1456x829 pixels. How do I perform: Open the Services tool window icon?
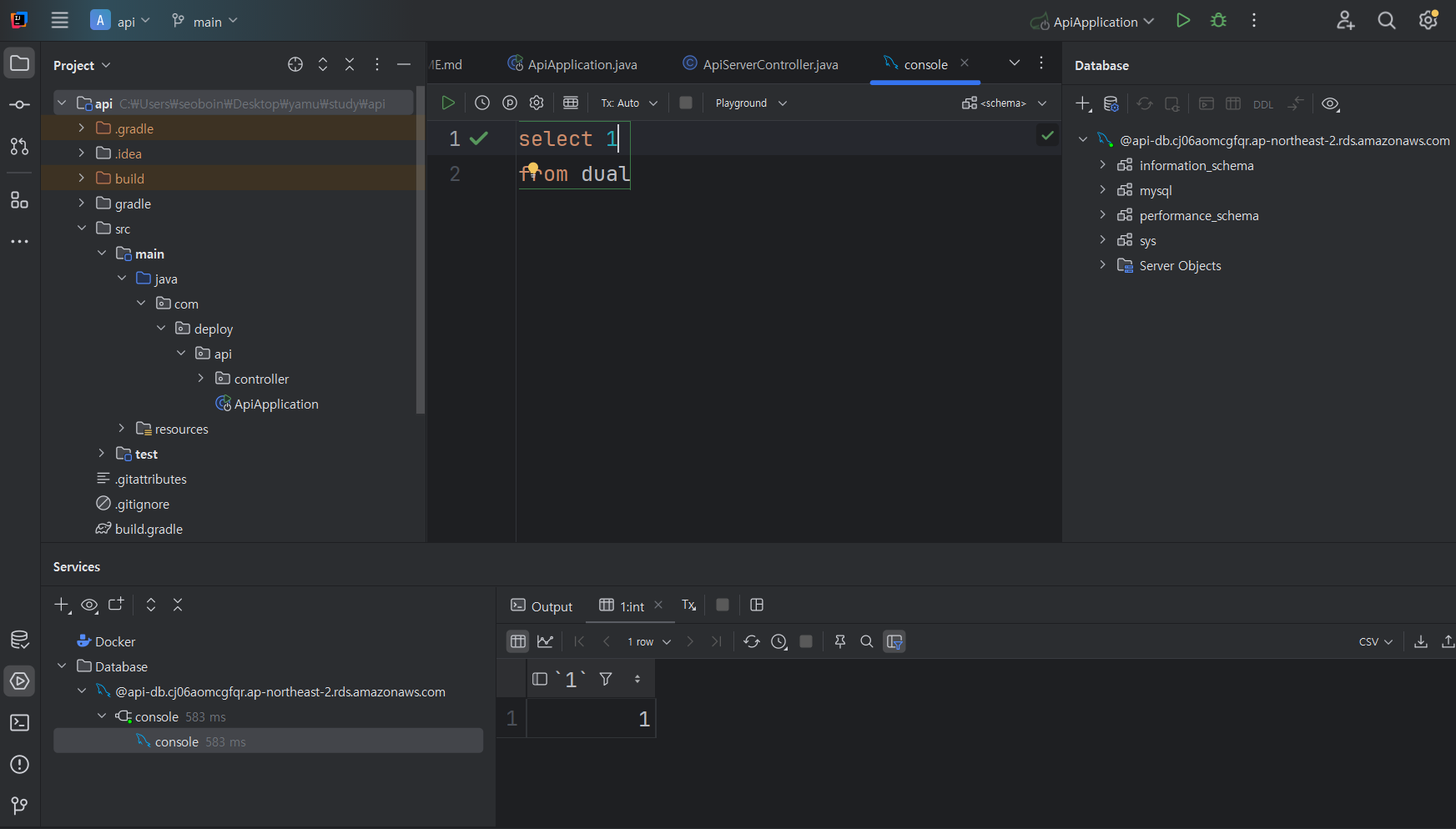19,681
